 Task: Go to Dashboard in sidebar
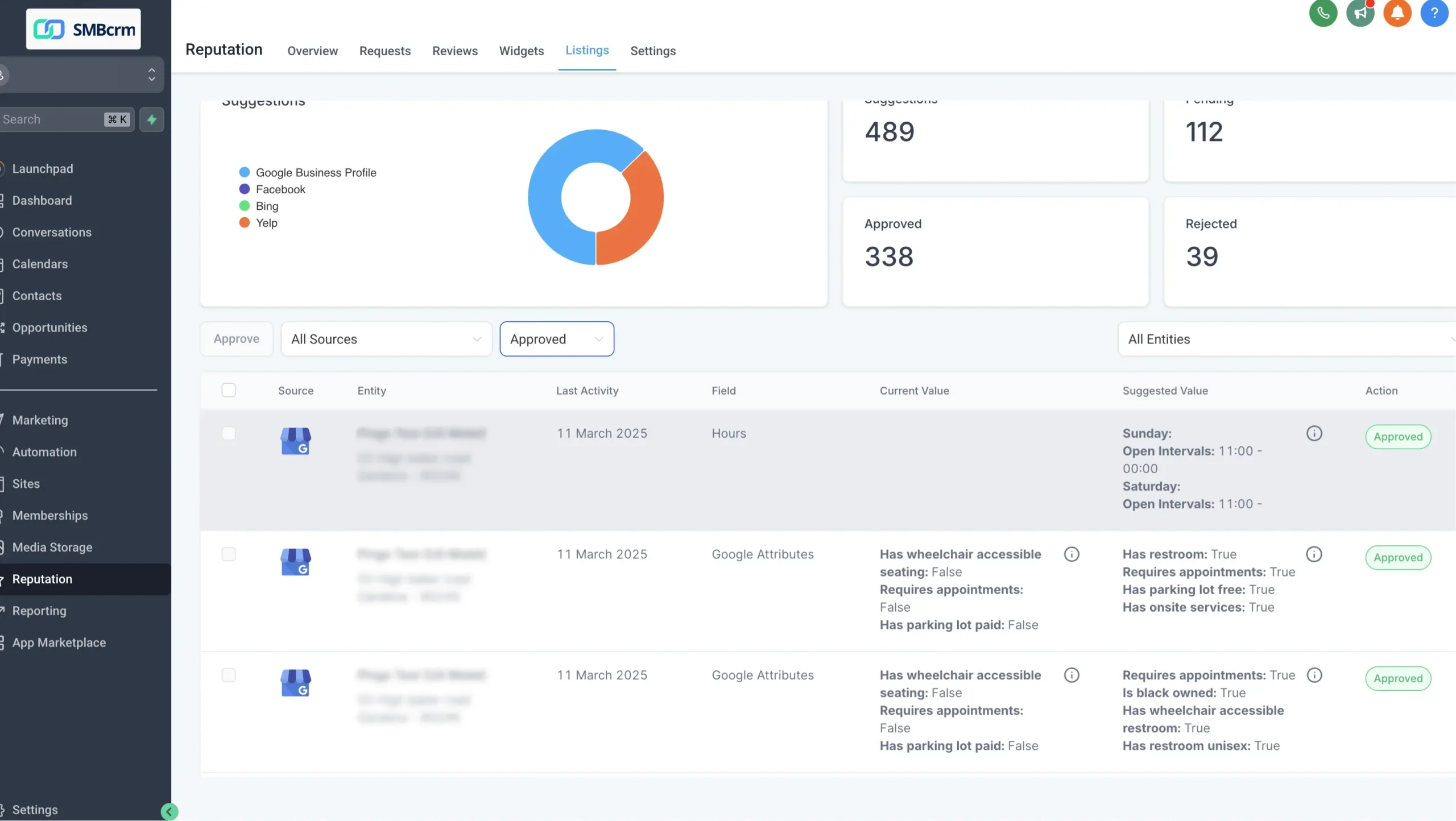(x=42, y=201)
